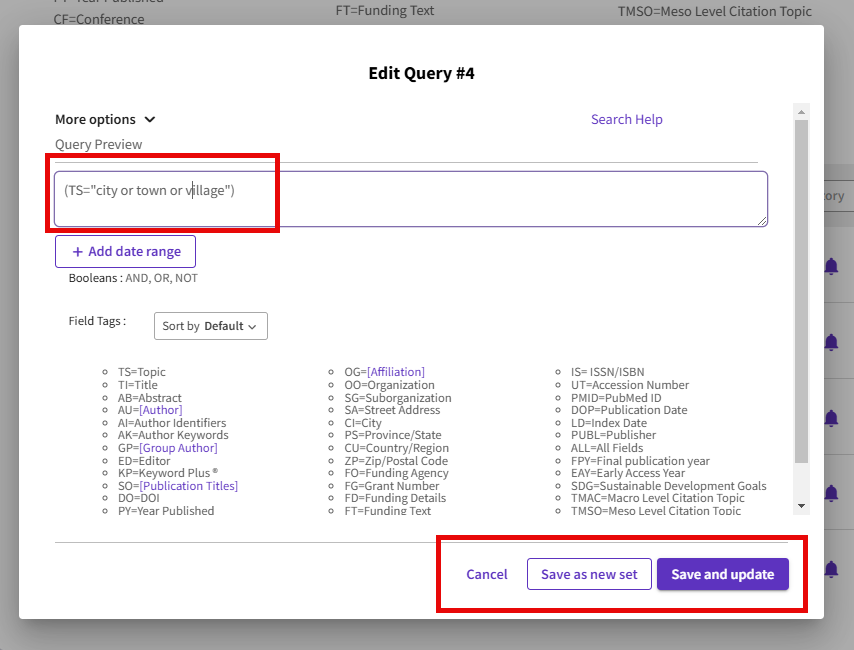The image size is (854, 650).
Task: Click the topmost bell alert icon
Action: point(831,266)
